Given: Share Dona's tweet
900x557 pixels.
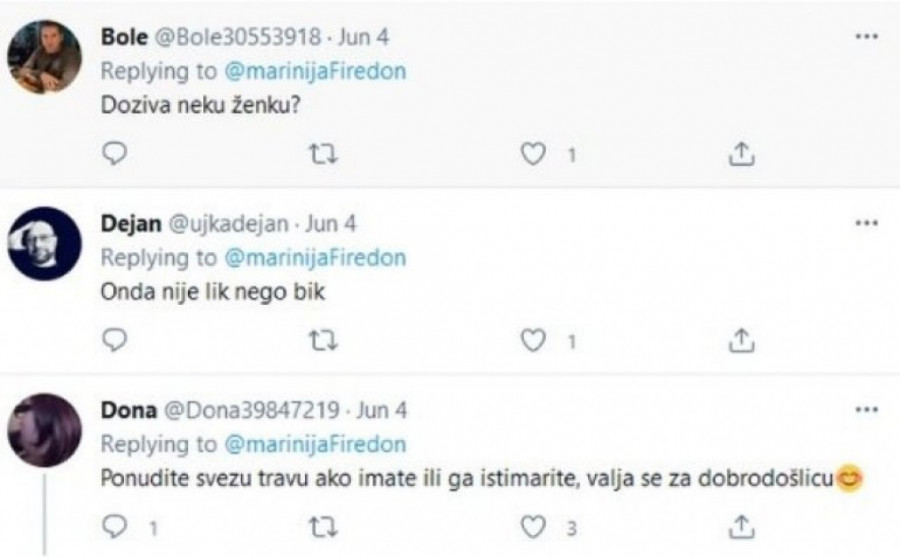Looking at the screenshot, I should tap(742, 523).
